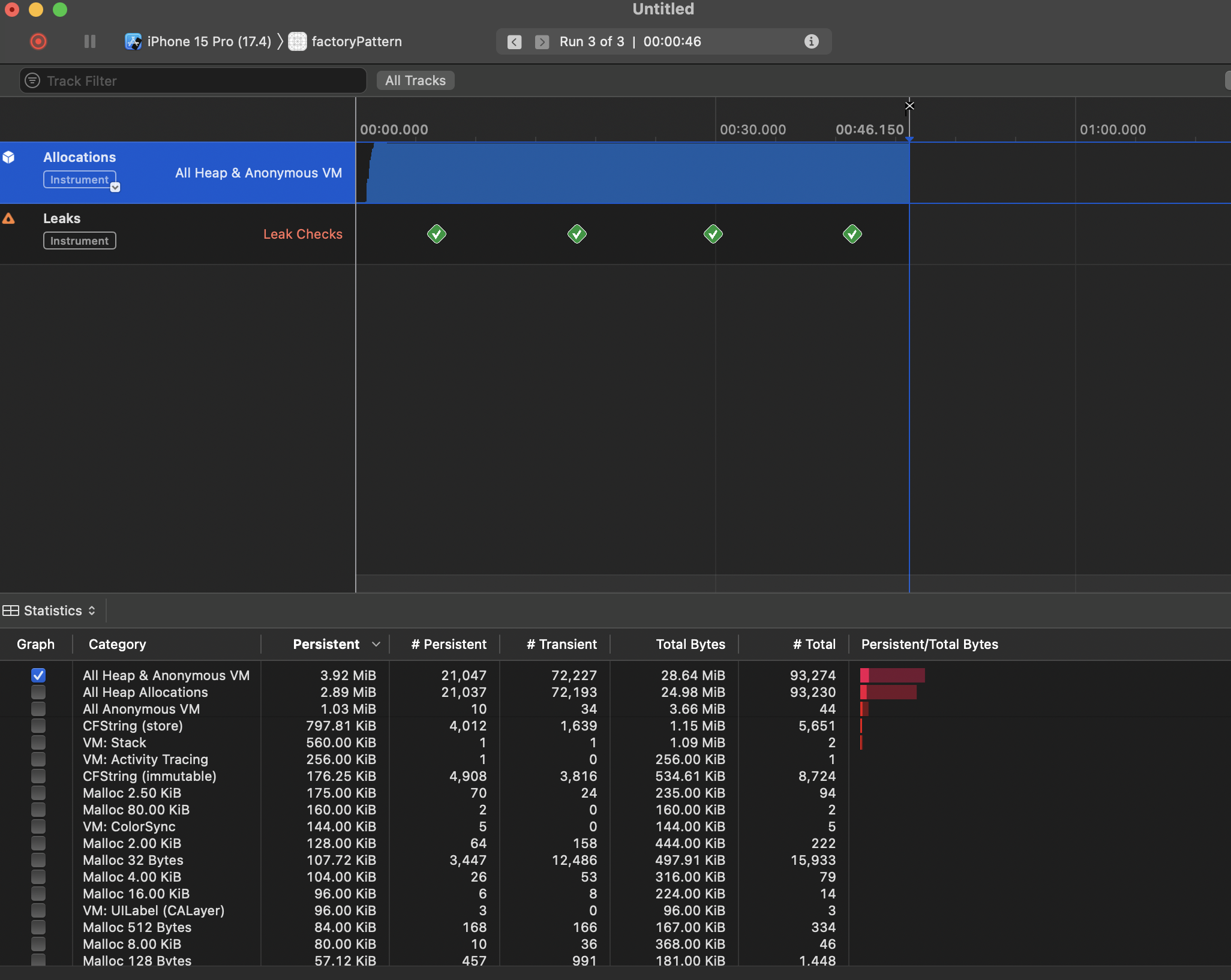
Task: Sort by Persistent column header
Action: [x=326, y=644]
